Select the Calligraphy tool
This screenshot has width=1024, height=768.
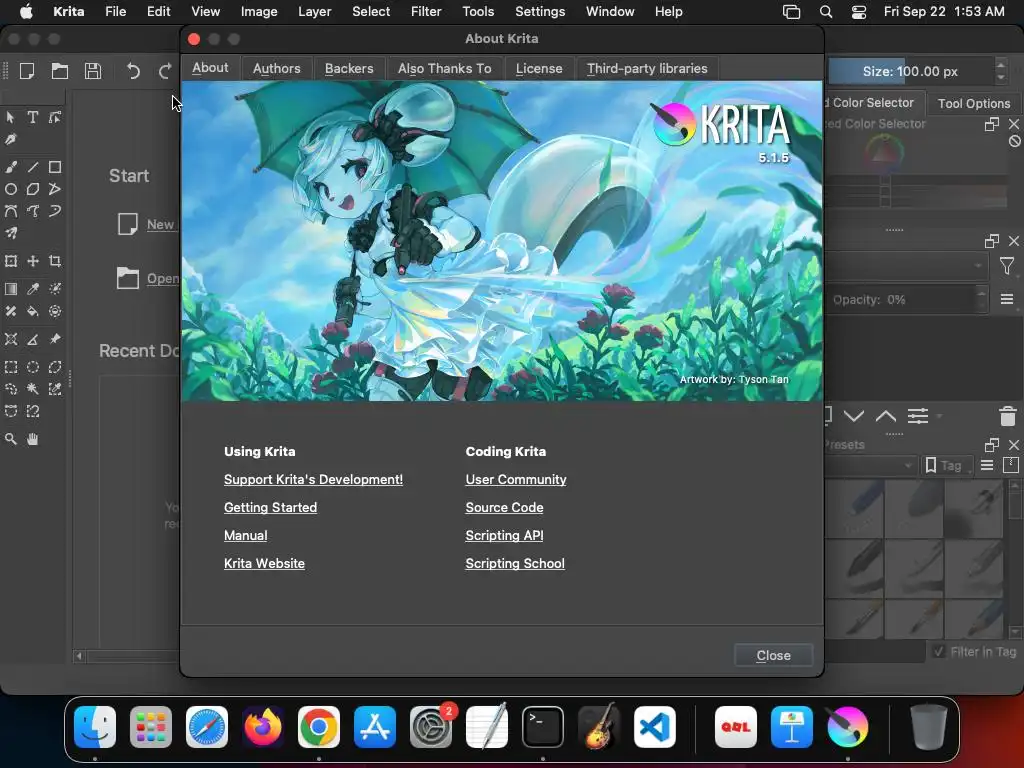click(x=11, y=139)
